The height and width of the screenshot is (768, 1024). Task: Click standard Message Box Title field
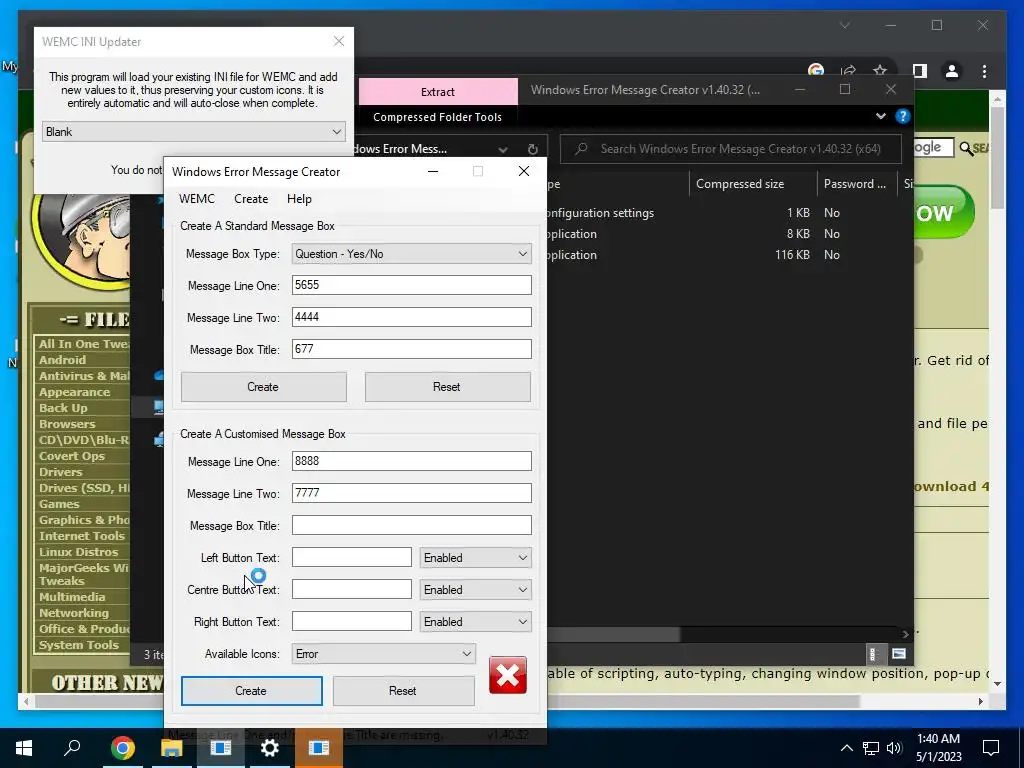[x=411, y=349]
